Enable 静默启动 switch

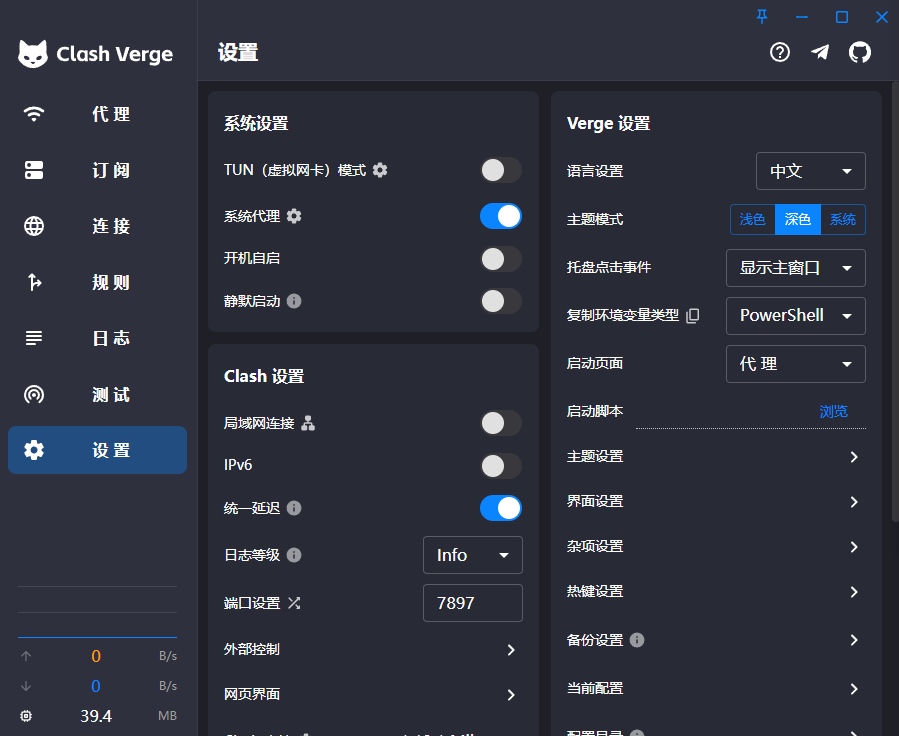click(x=501, y=302)
